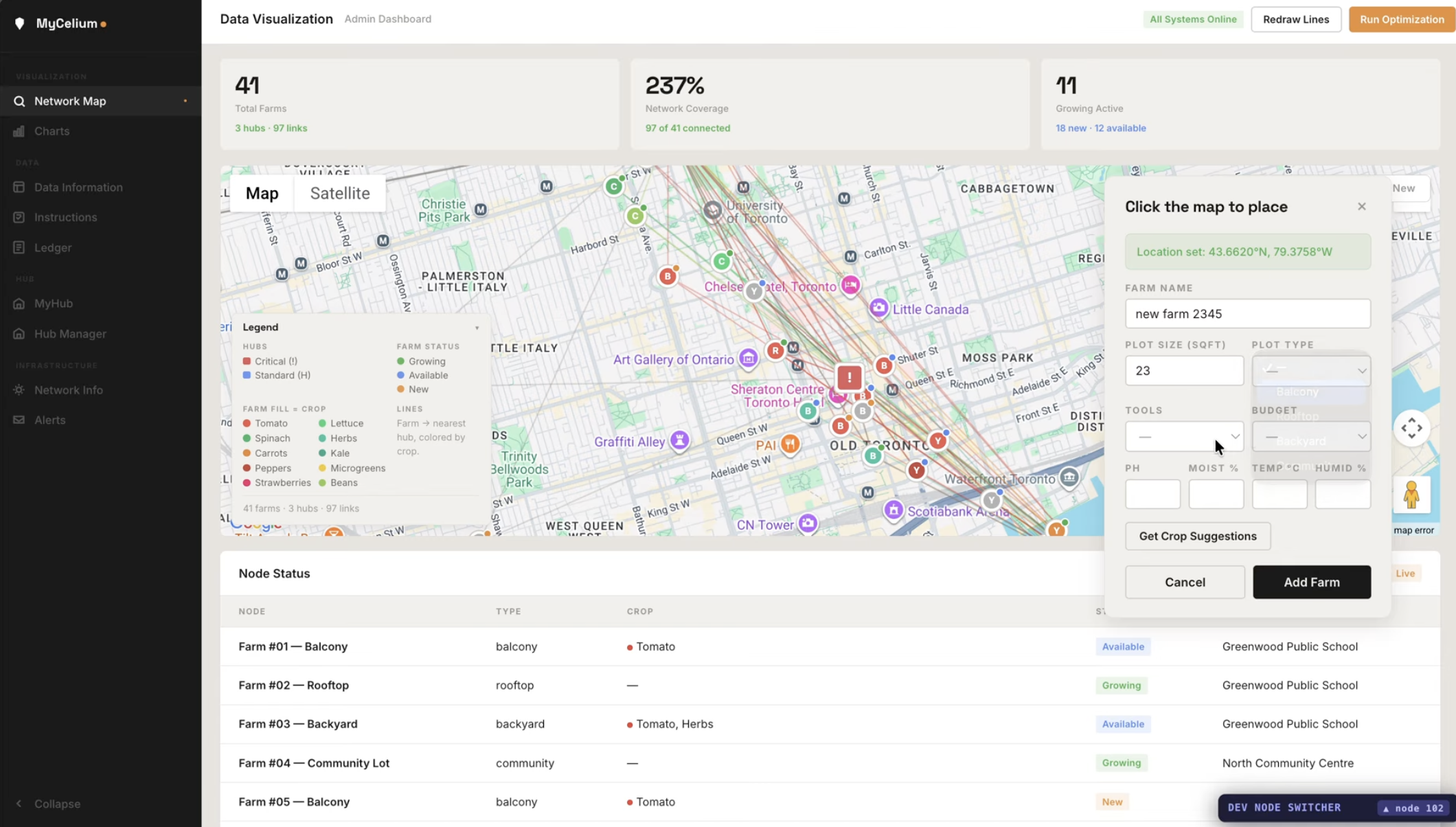Click the Temp °C input field
Screen dimensions: 1456x827
pos(1279,495)
